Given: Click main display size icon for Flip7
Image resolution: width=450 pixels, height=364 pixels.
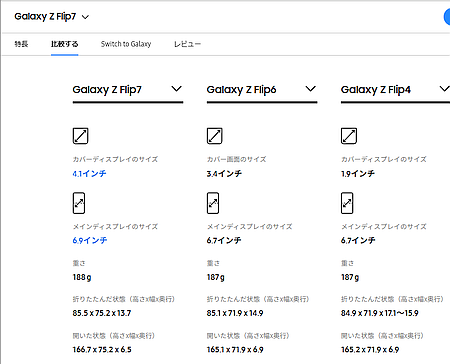Looking at the screenshot, I should pyautogui.click(x=79, y=203).
